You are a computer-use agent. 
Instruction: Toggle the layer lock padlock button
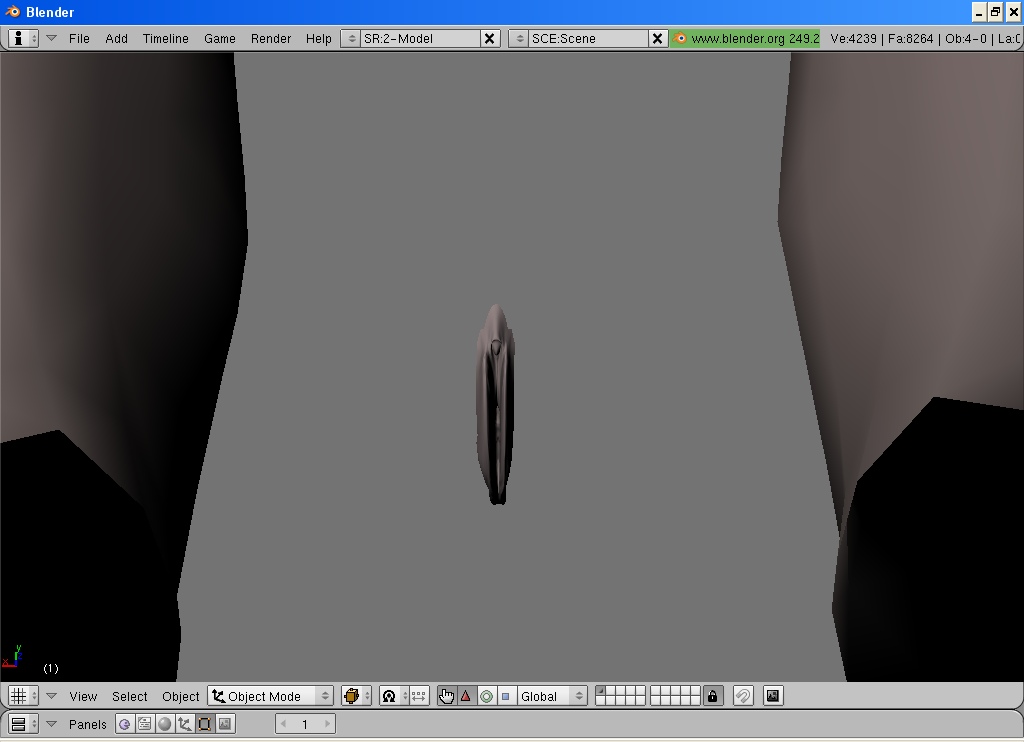pos(712,696)
